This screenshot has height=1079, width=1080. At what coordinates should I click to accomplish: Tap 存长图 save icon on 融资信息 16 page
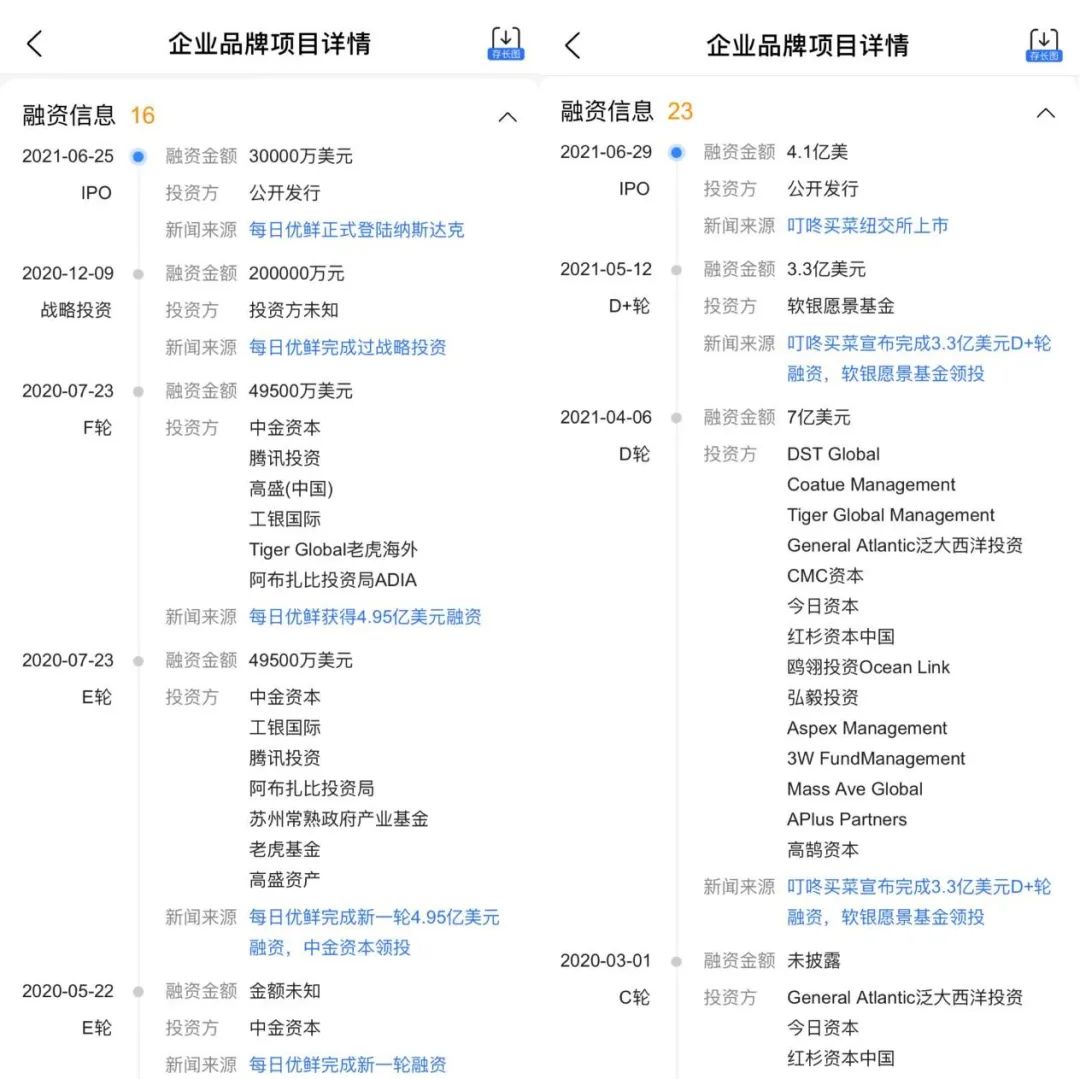(506, 44)
